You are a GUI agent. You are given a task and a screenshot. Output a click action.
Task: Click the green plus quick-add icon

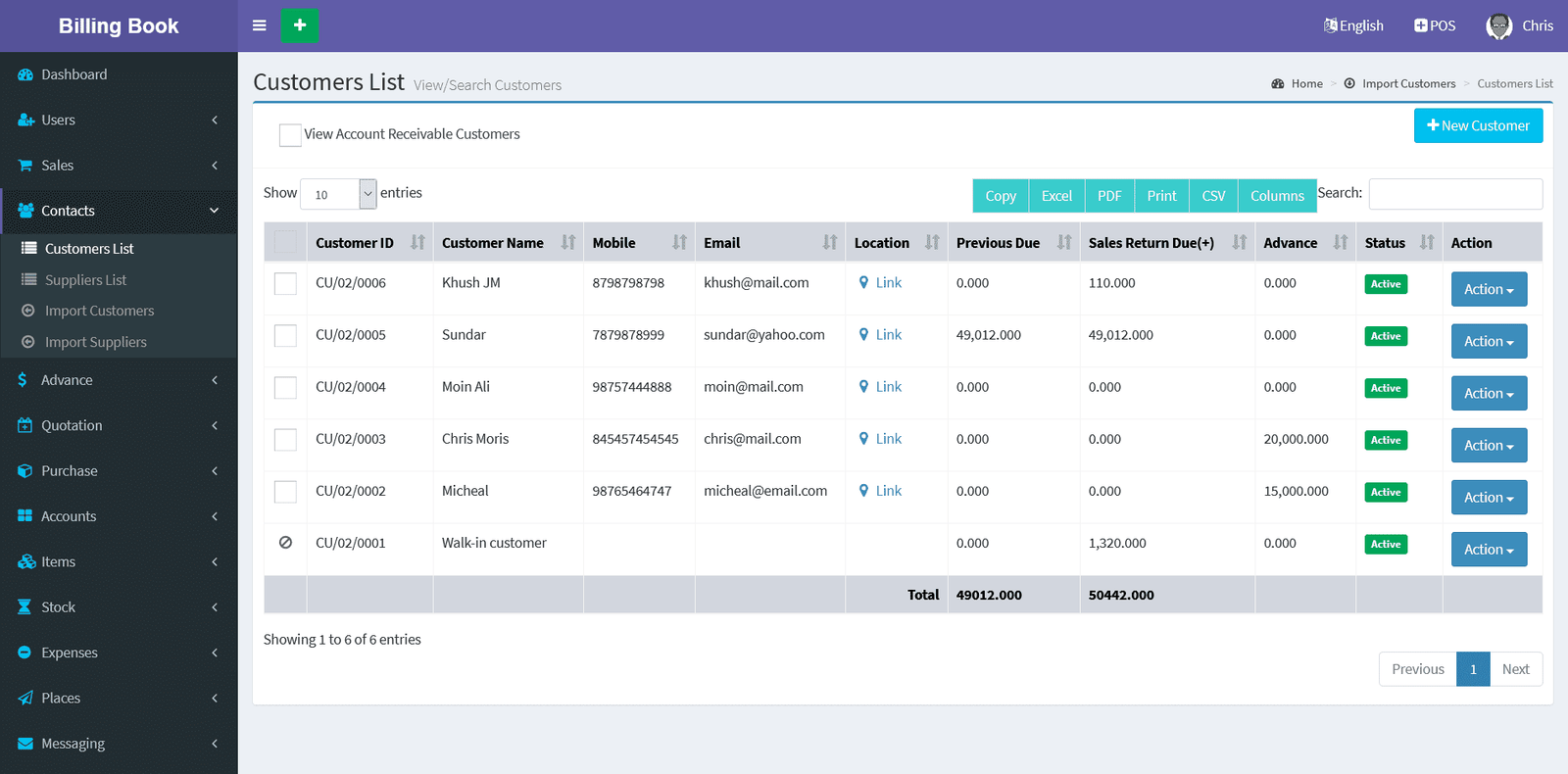point(300,25)
